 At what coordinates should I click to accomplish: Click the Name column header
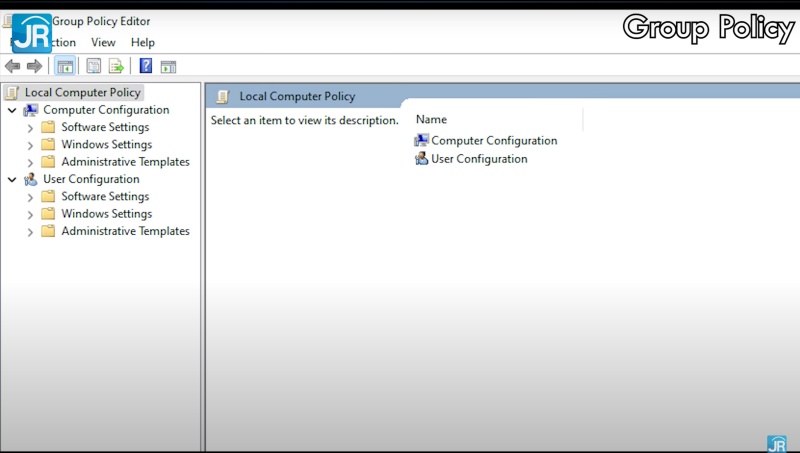point(431,119)
